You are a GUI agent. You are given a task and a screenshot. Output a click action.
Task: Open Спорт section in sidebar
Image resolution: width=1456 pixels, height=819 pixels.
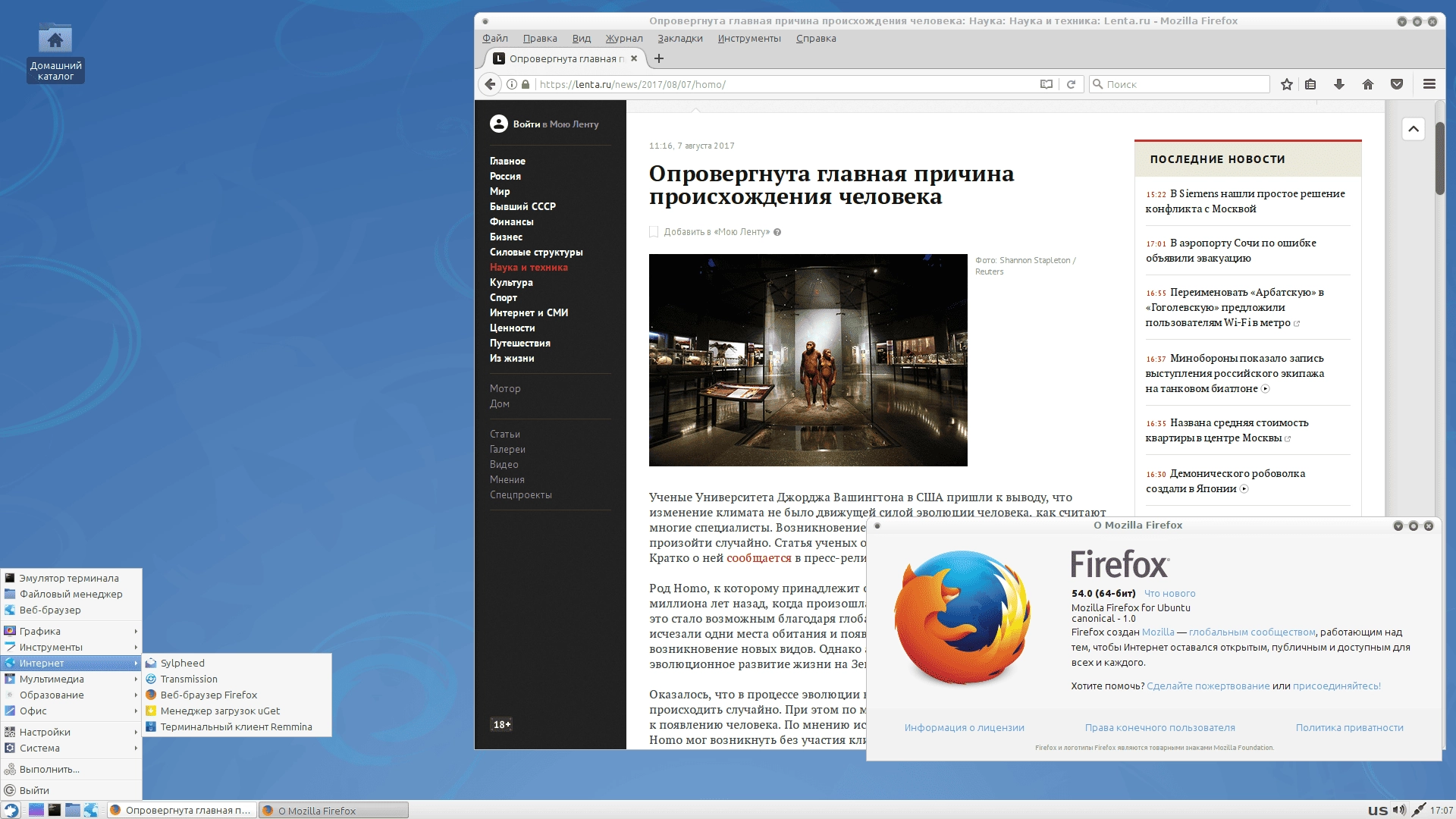(504, 297)
